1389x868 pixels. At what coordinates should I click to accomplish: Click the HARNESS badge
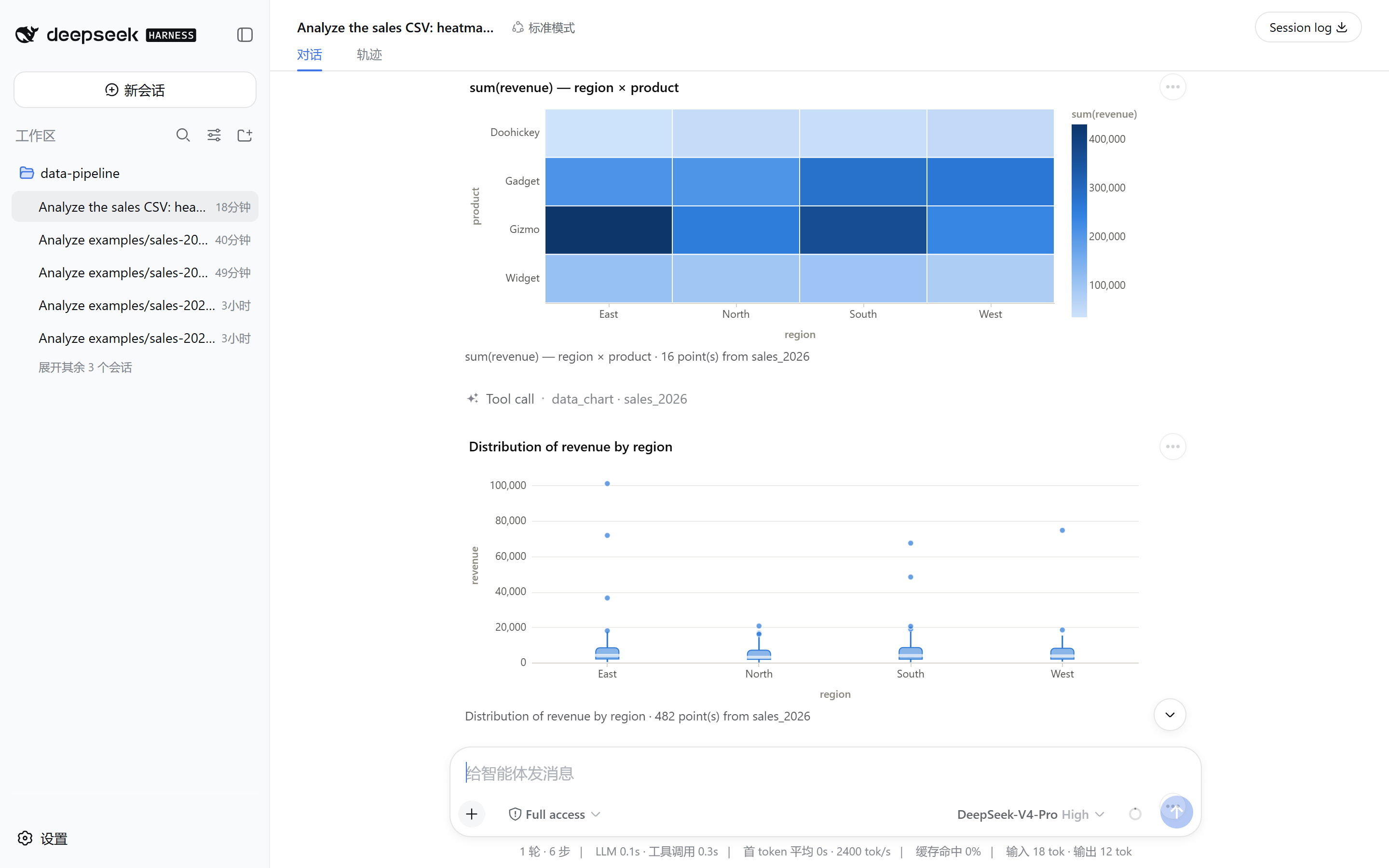171,35
